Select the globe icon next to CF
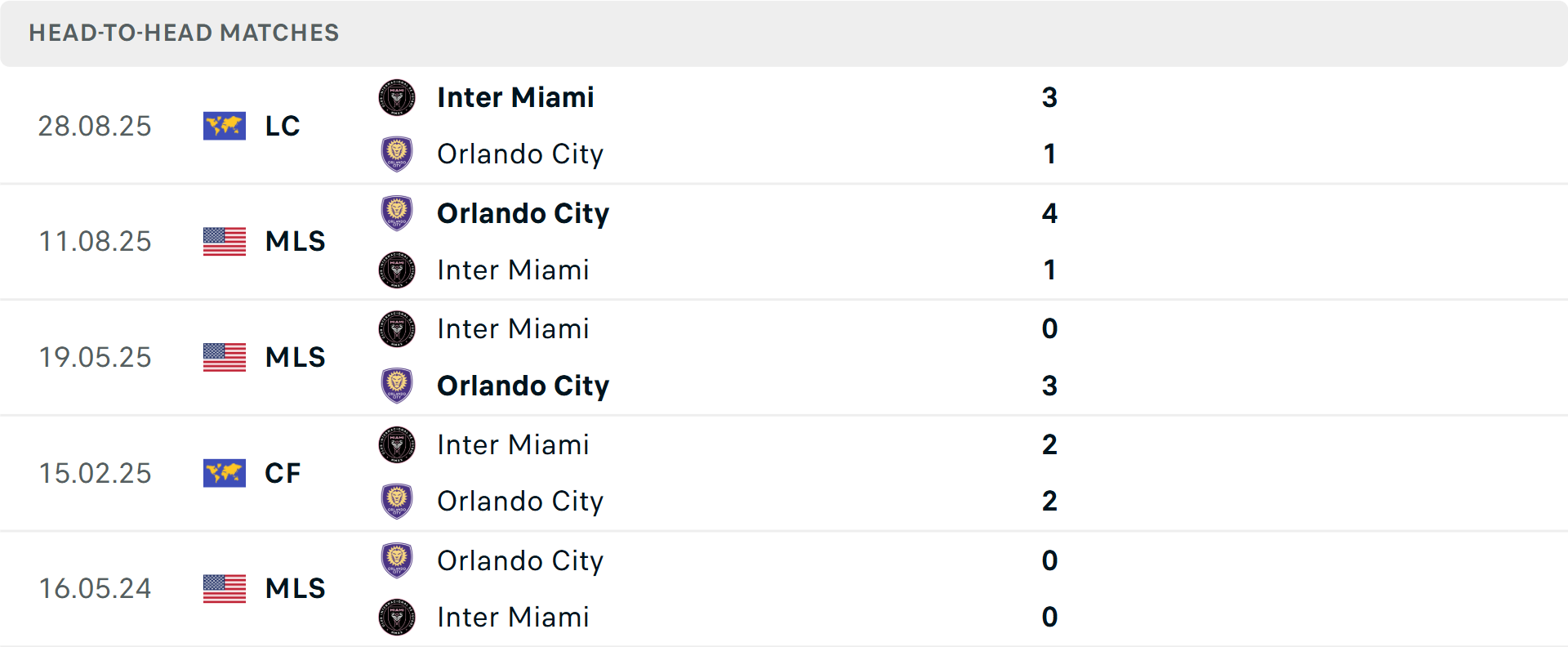The image size is (1568, 647). (x=224, y=473)
